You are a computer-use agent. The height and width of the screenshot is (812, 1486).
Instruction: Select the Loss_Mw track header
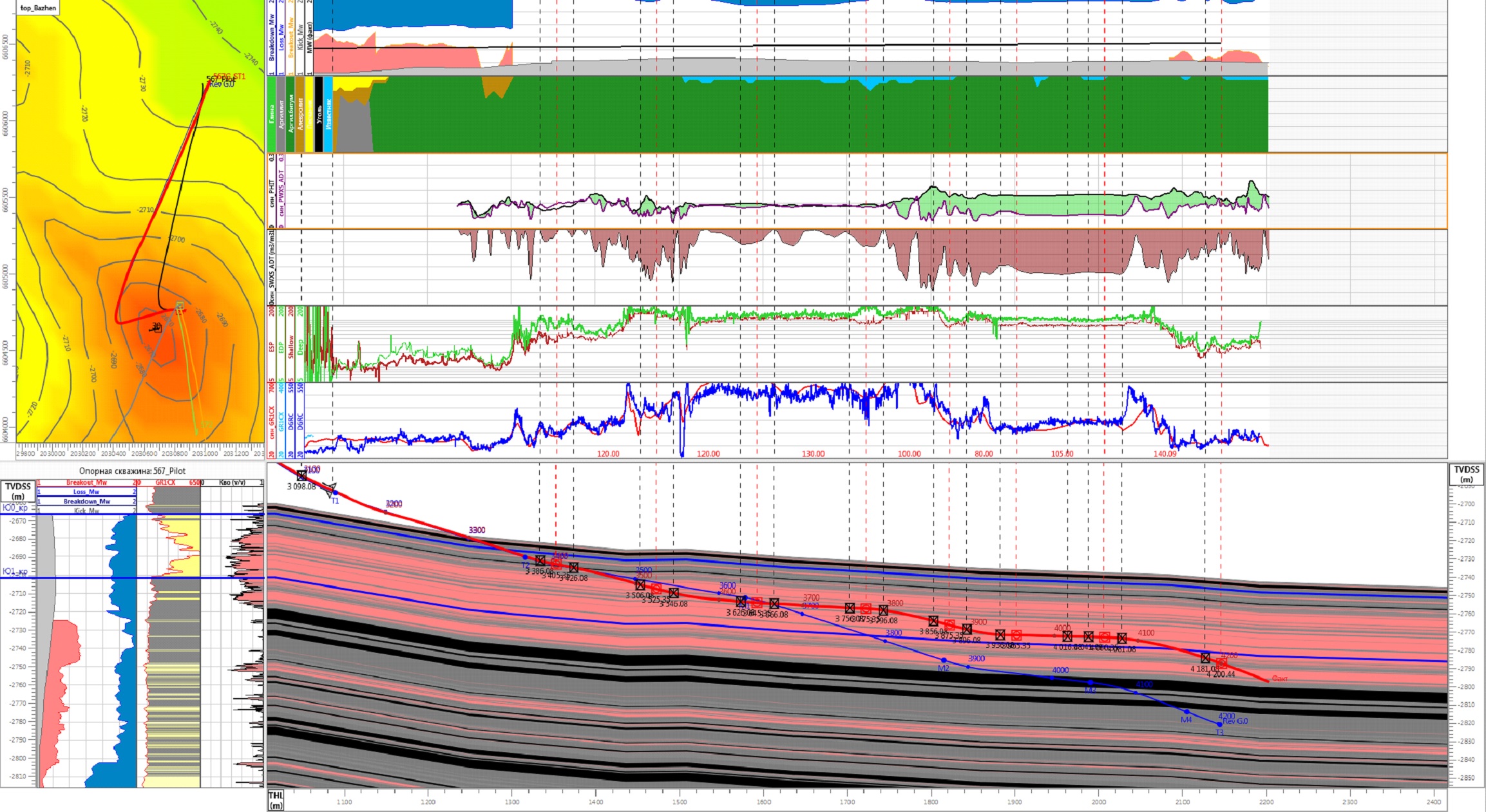(x=87, y=492)
